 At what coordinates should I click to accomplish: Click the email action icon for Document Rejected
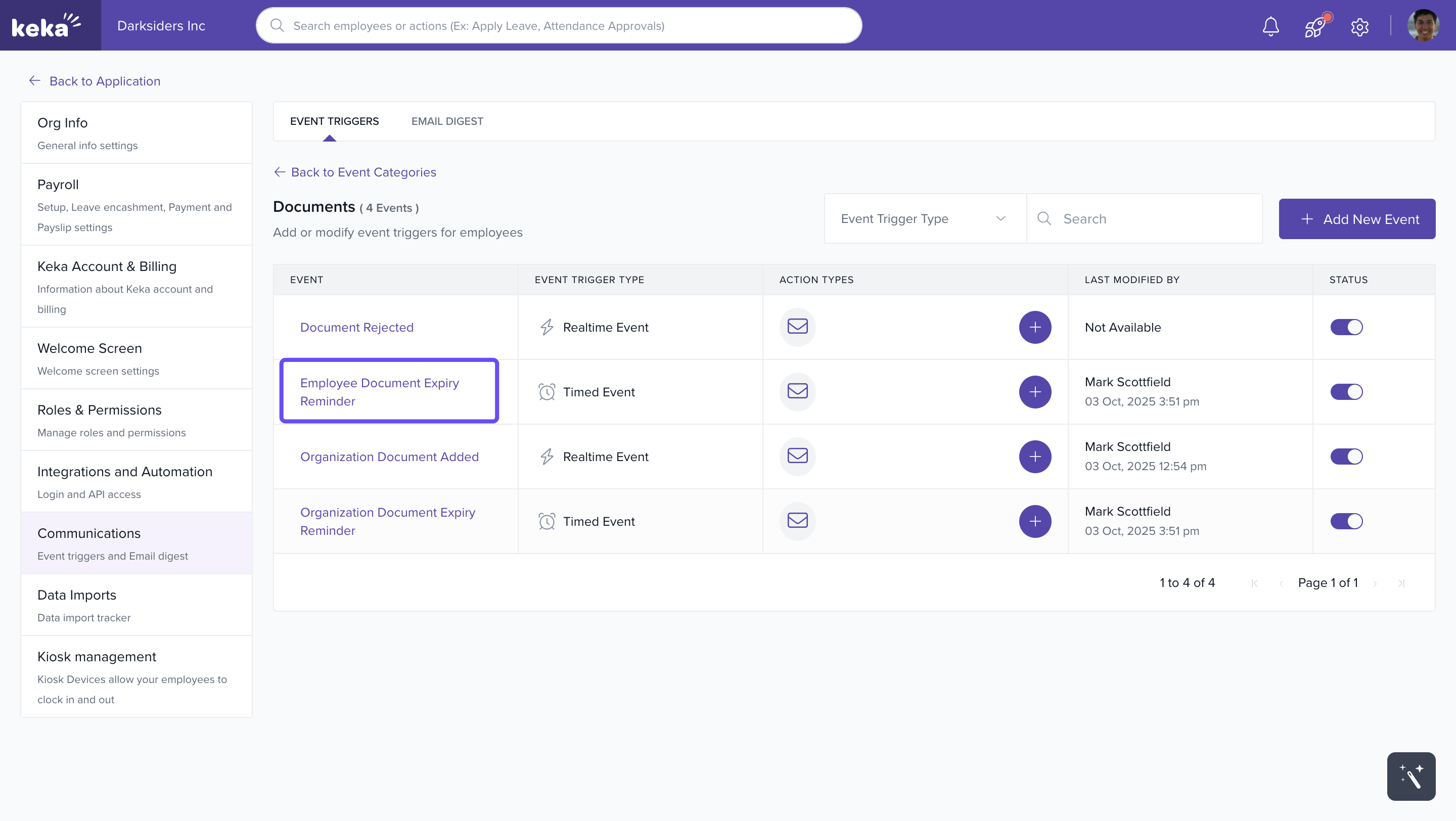point(797,327)
